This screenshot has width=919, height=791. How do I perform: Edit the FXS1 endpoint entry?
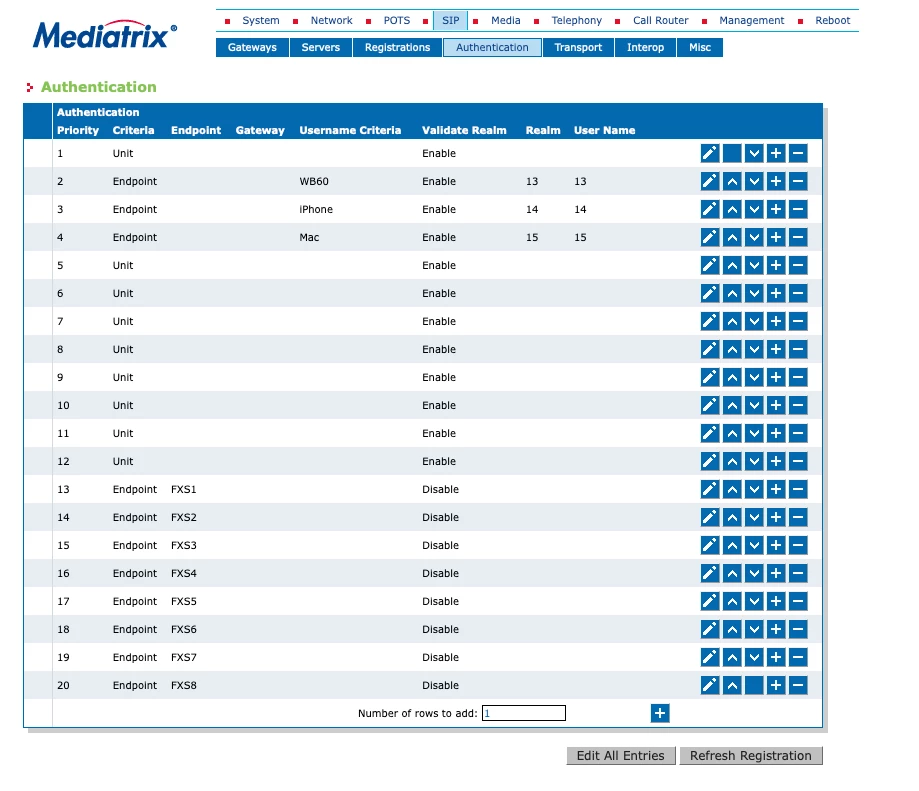pos(710,489)
